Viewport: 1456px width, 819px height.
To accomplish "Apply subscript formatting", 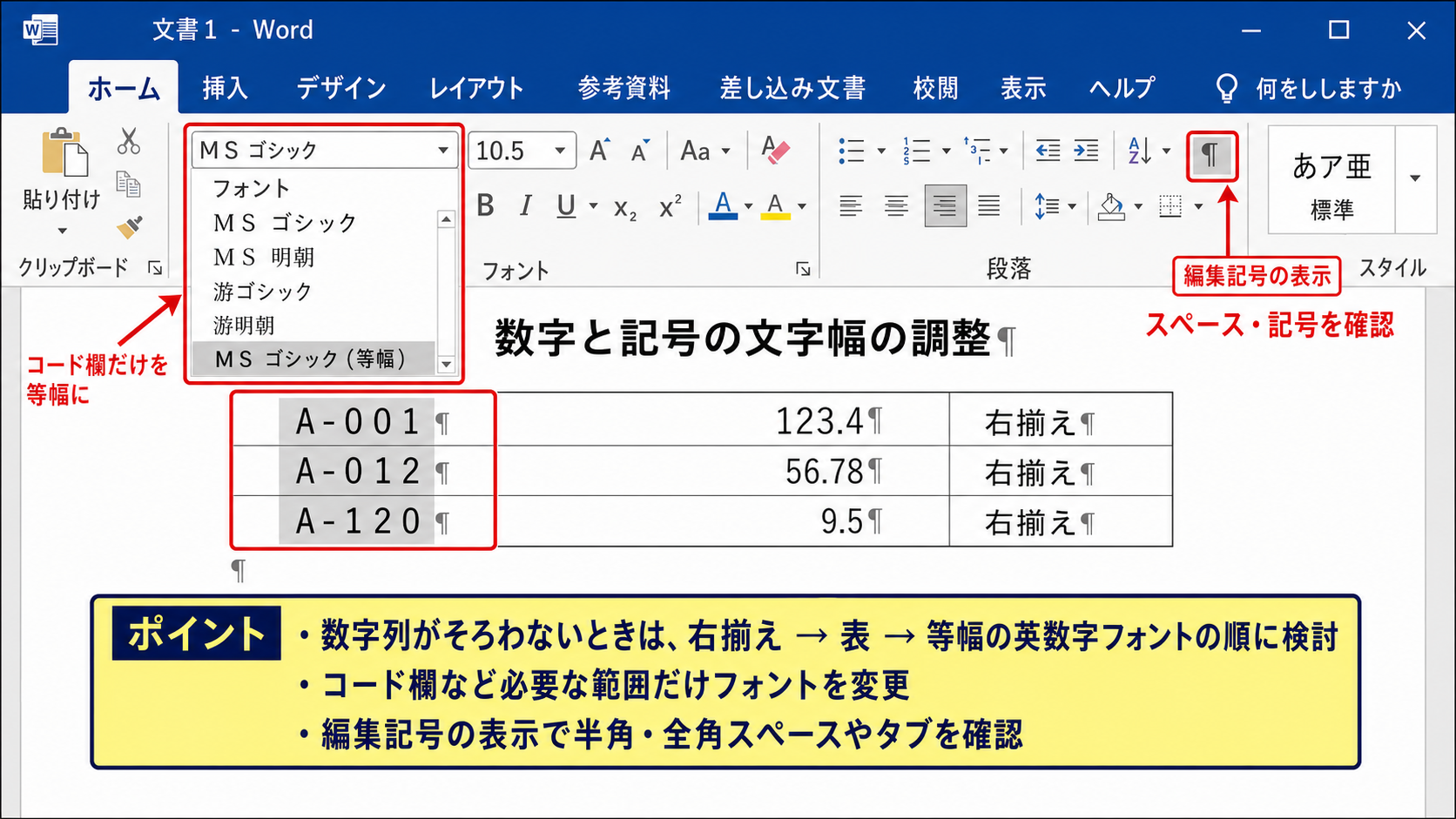I will (625, 207).
